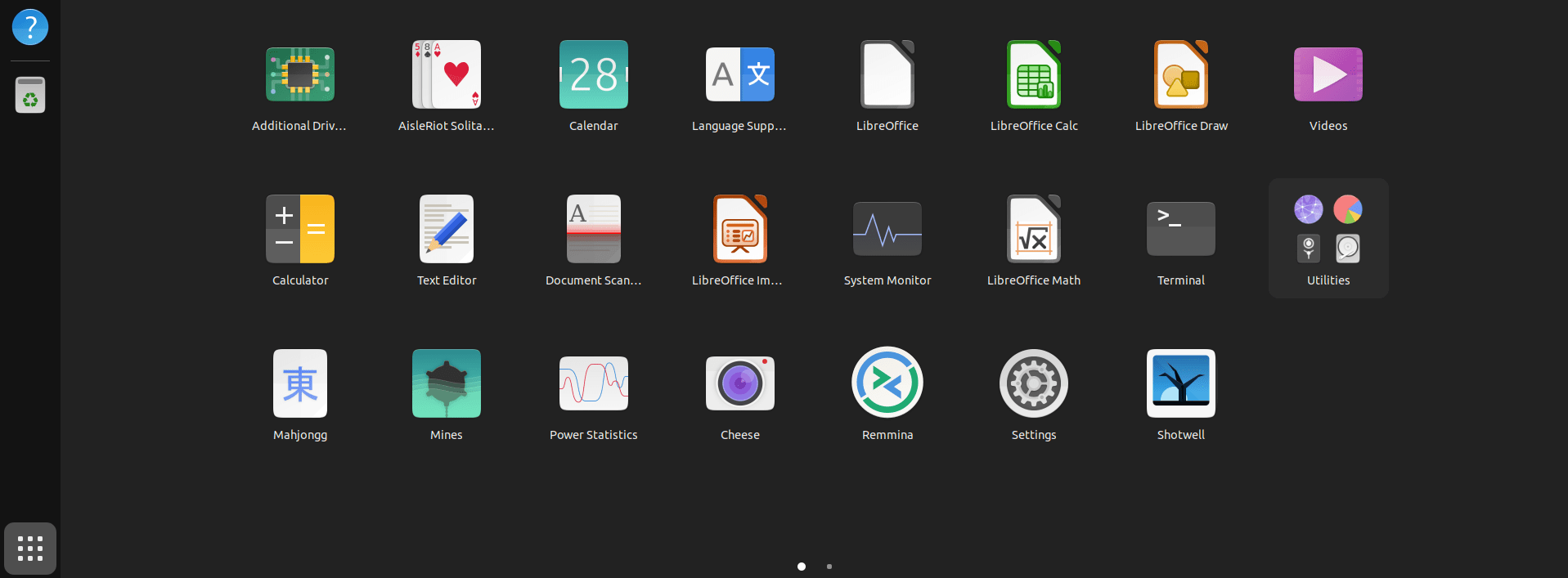The image size is (1568, 578).
Task: Click the Show Applications grid button
Action: point(30,549)
